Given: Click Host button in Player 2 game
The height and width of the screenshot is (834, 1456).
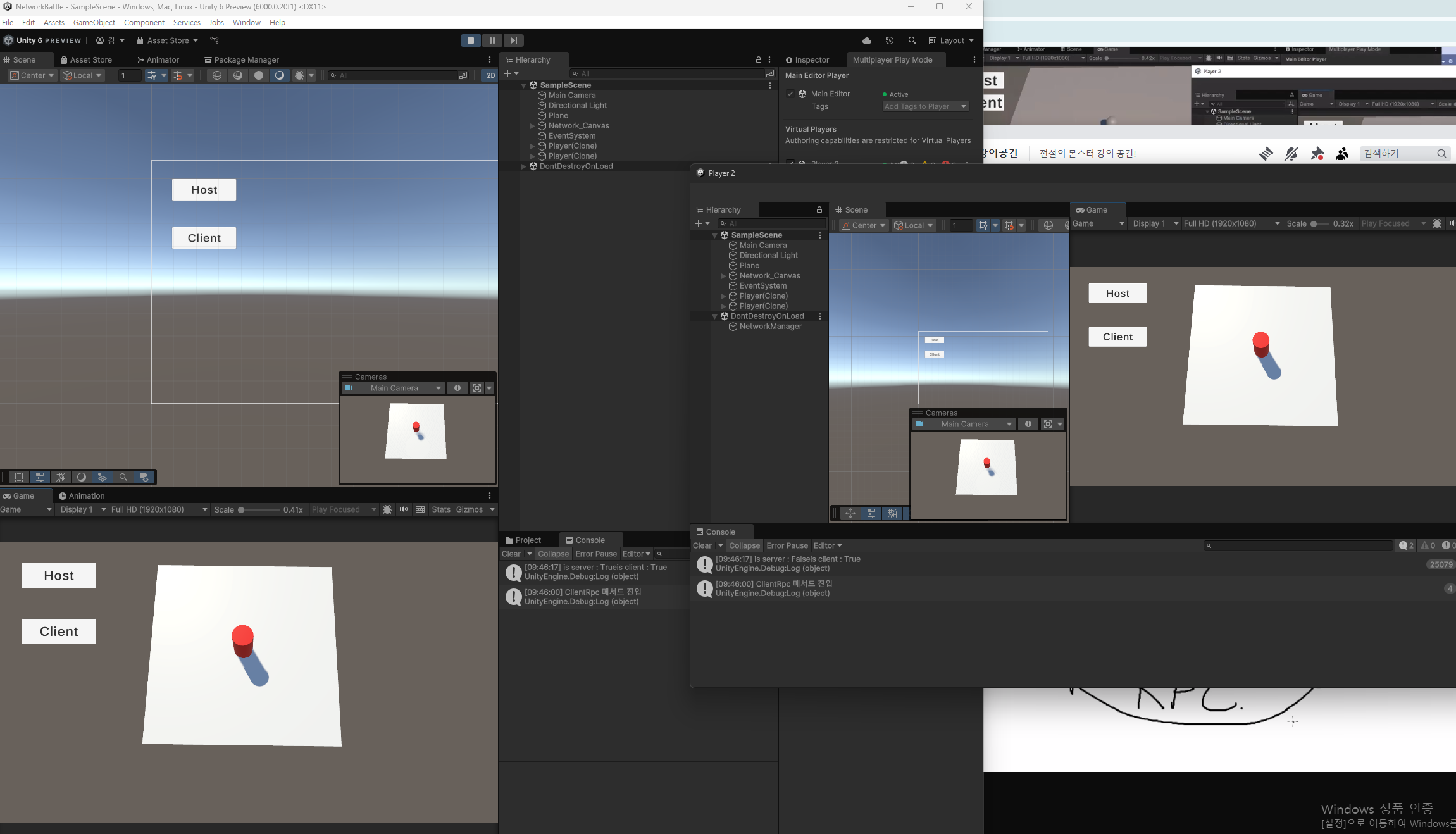Looking at the screenshot, I should (x=1117, y=294).
